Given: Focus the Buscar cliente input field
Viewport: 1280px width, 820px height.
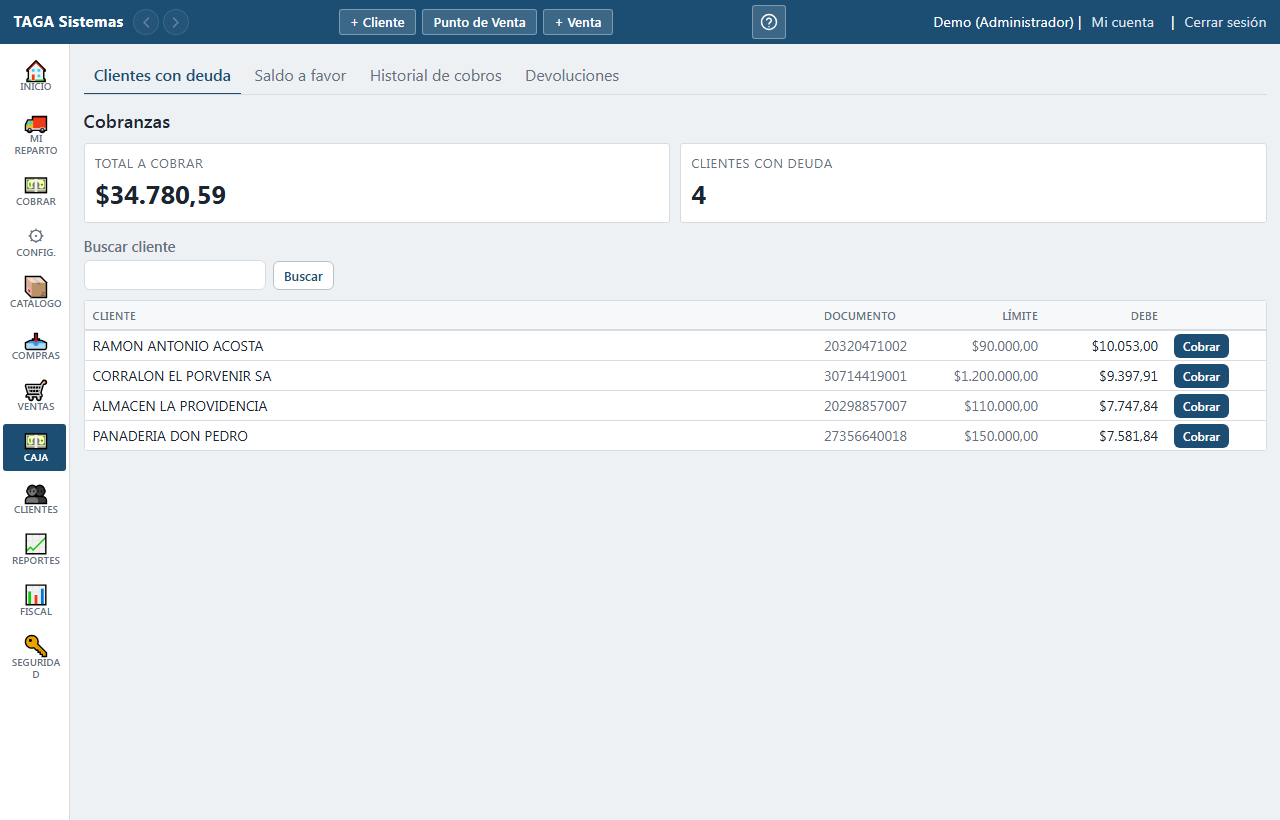Looking at the screenshot, I should point(175,275).
